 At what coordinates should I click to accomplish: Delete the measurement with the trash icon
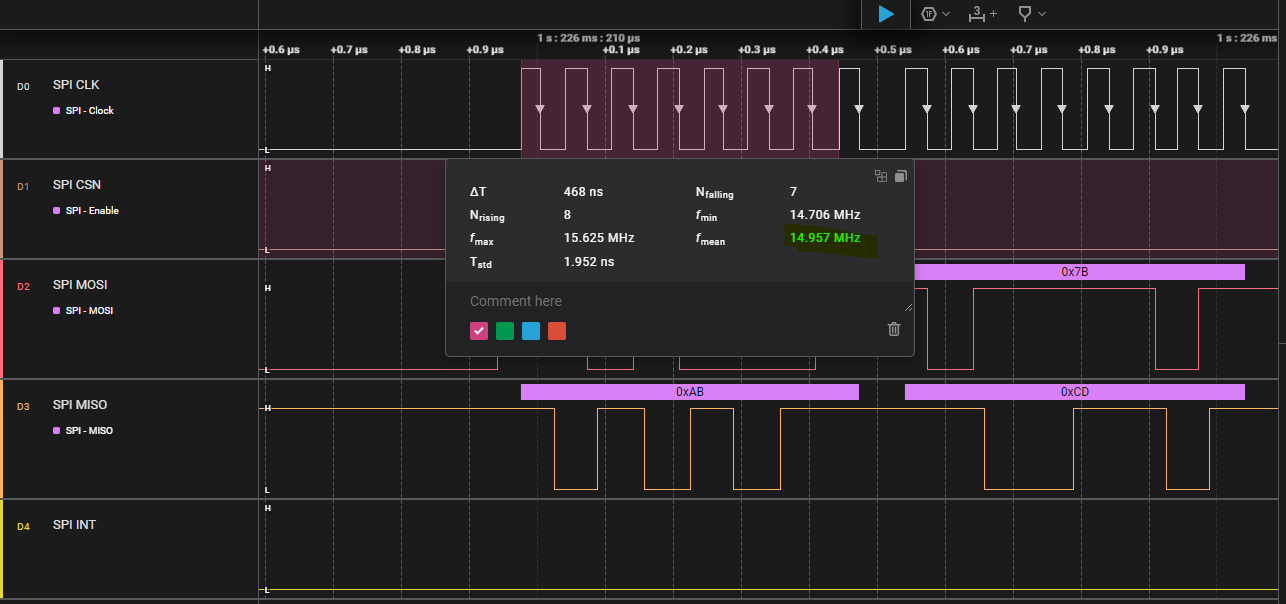[894, 329]
